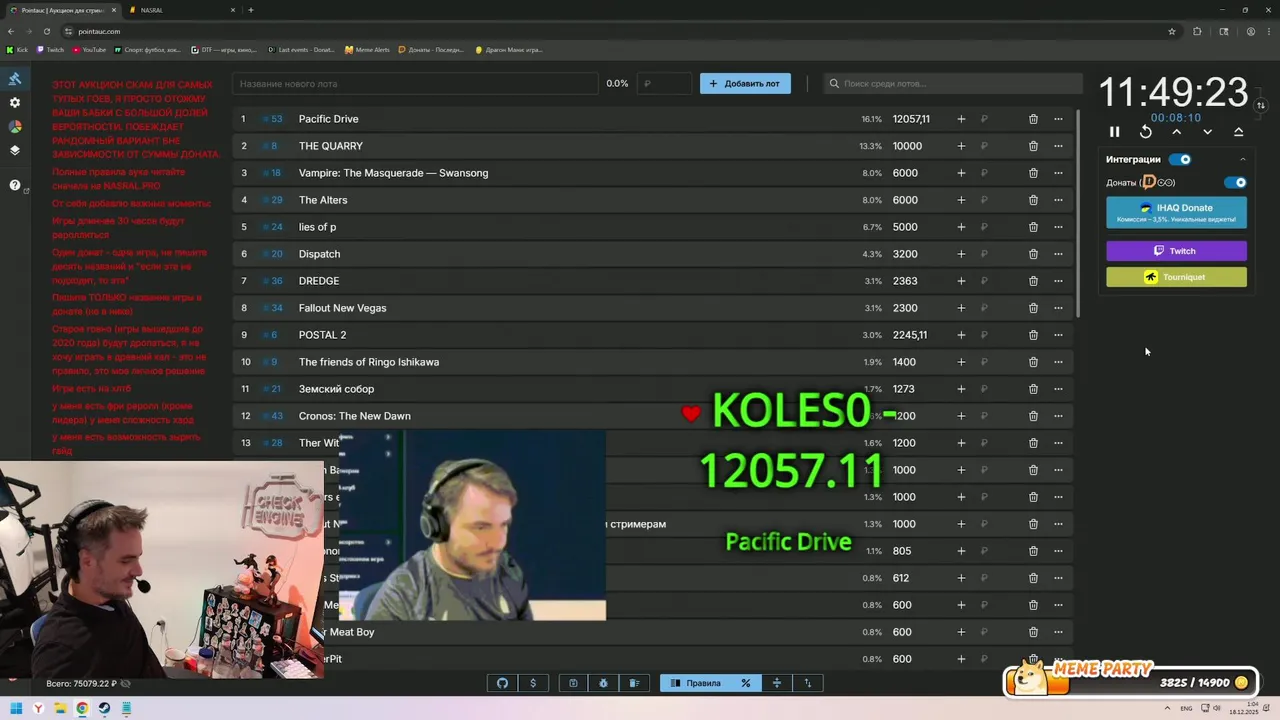
Task: Delete THE QUARRY lot
Action: (x=1033, y=146)
